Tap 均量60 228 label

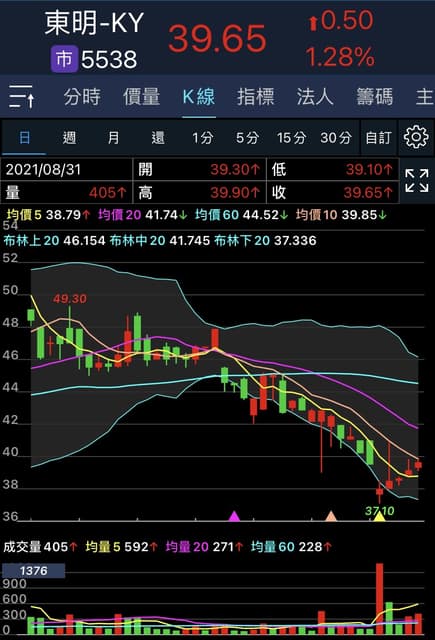(291, 547)
